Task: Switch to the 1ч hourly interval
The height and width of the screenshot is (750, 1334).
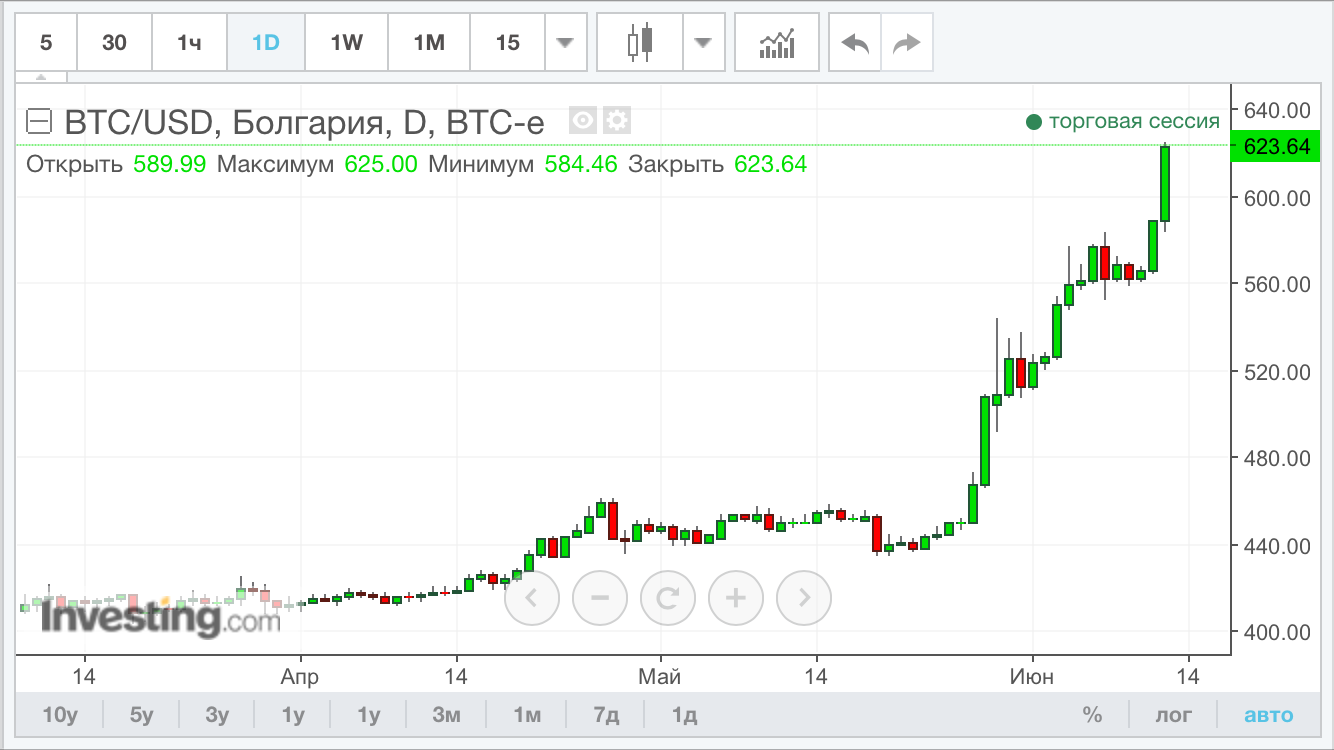Action: [190, 42]
